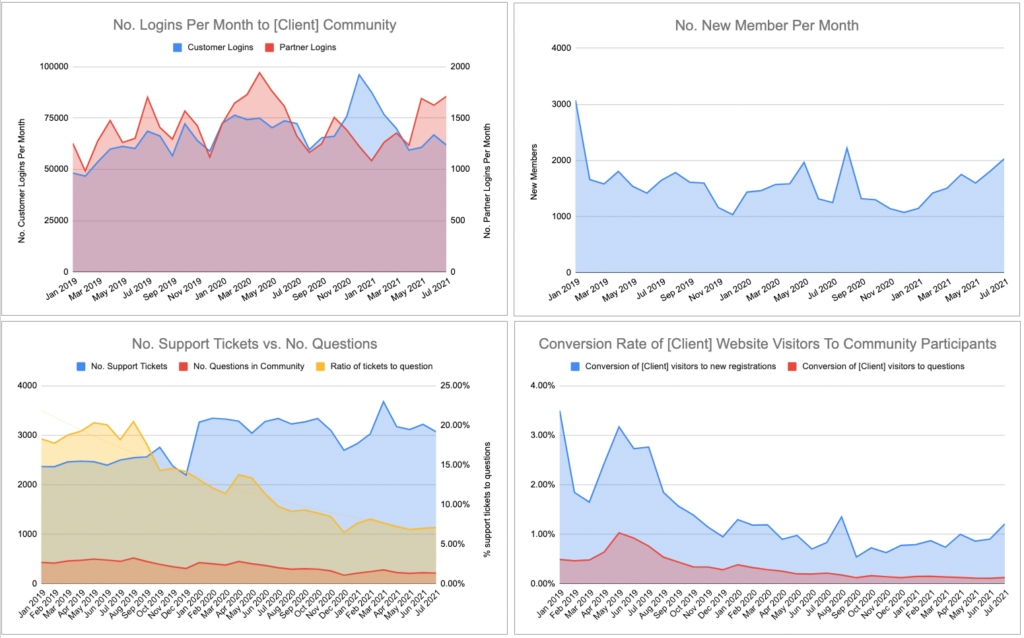Click the 'Customer Logins' legend label

[220, 47]
